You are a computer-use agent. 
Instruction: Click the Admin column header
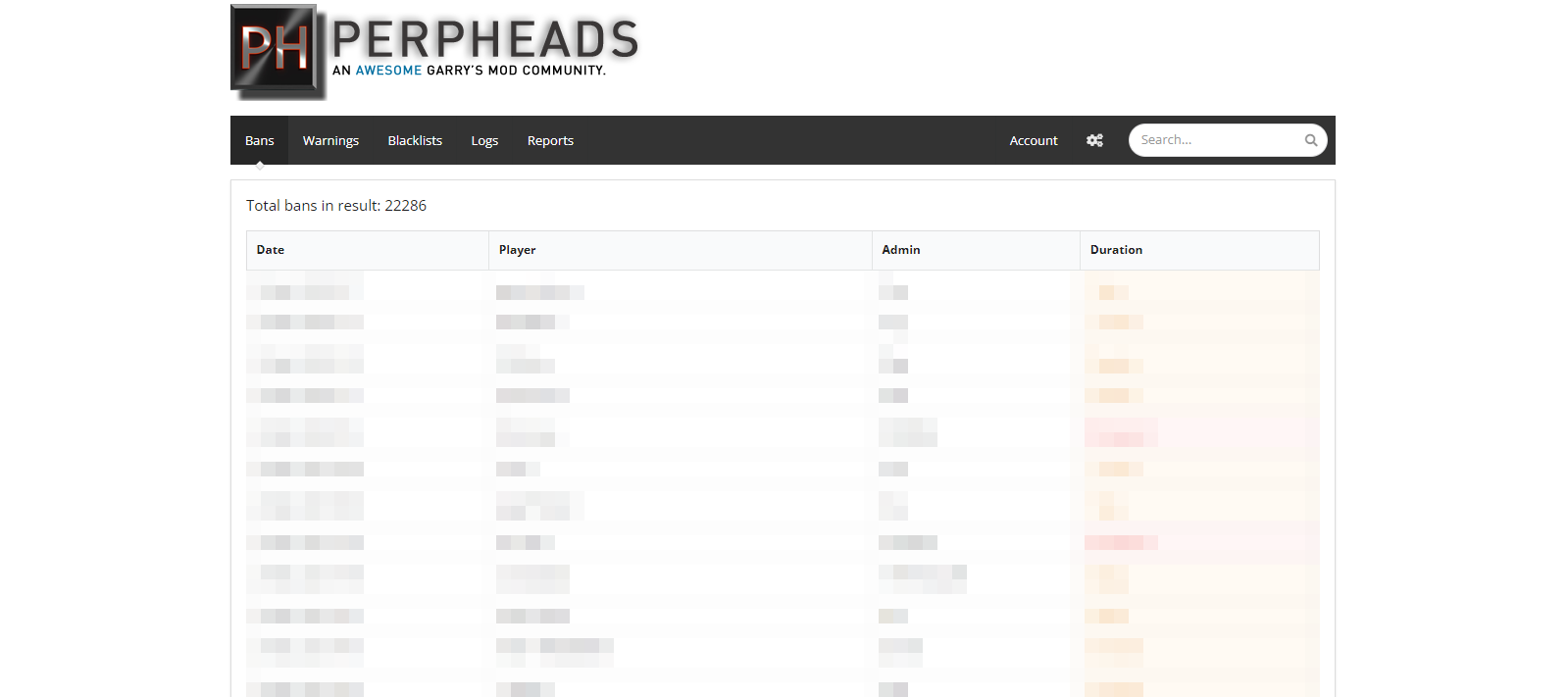tap(900, 250)
